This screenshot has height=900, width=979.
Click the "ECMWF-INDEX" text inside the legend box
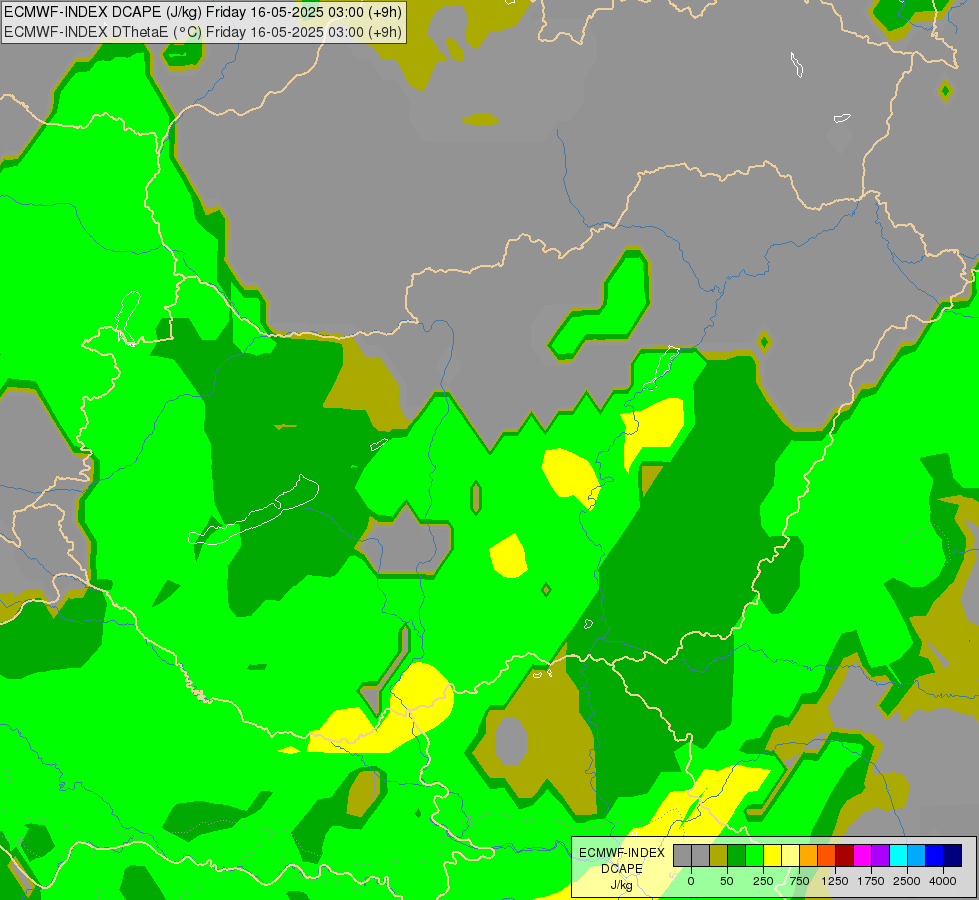coord(622,853)
